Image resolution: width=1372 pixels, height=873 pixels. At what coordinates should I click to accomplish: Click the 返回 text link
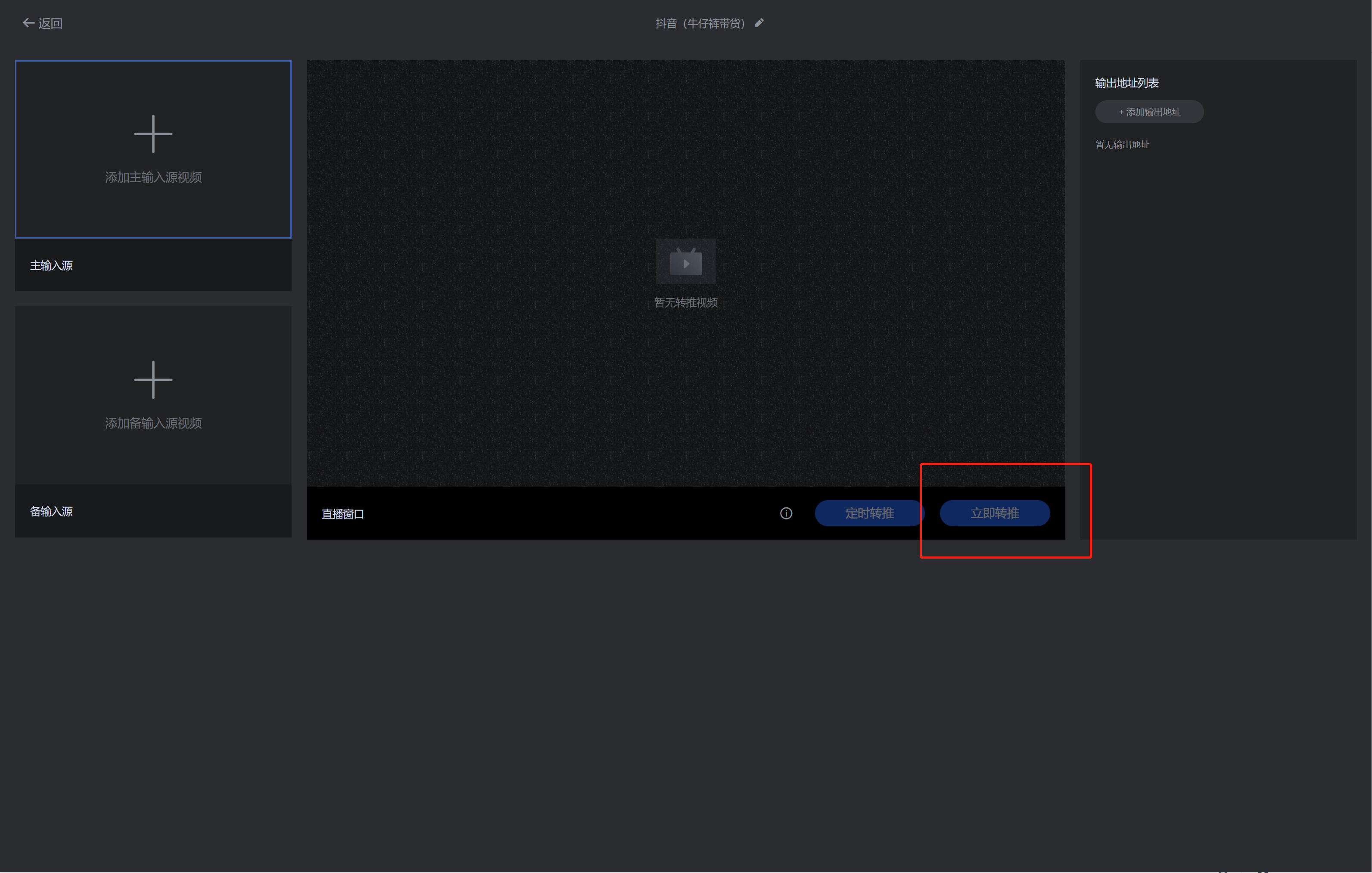coord(50,23)
